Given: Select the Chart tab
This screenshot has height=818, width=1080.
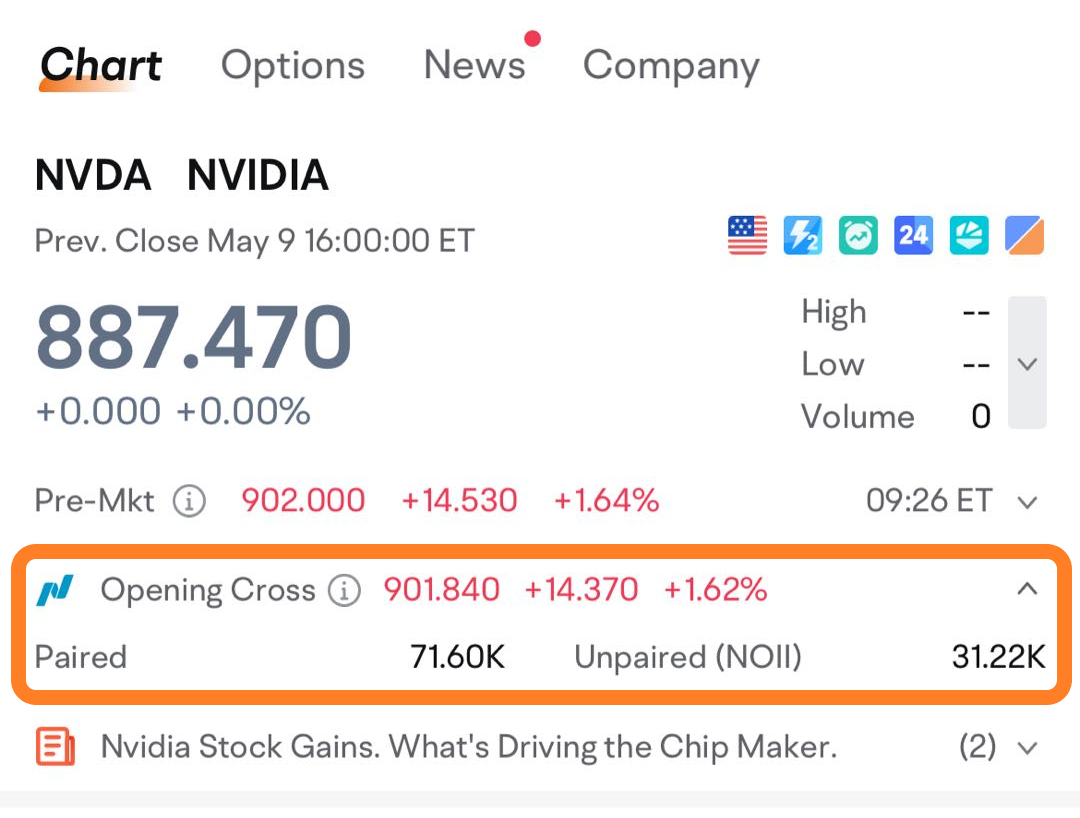Looking at the screenshot, I should point(101,66).
